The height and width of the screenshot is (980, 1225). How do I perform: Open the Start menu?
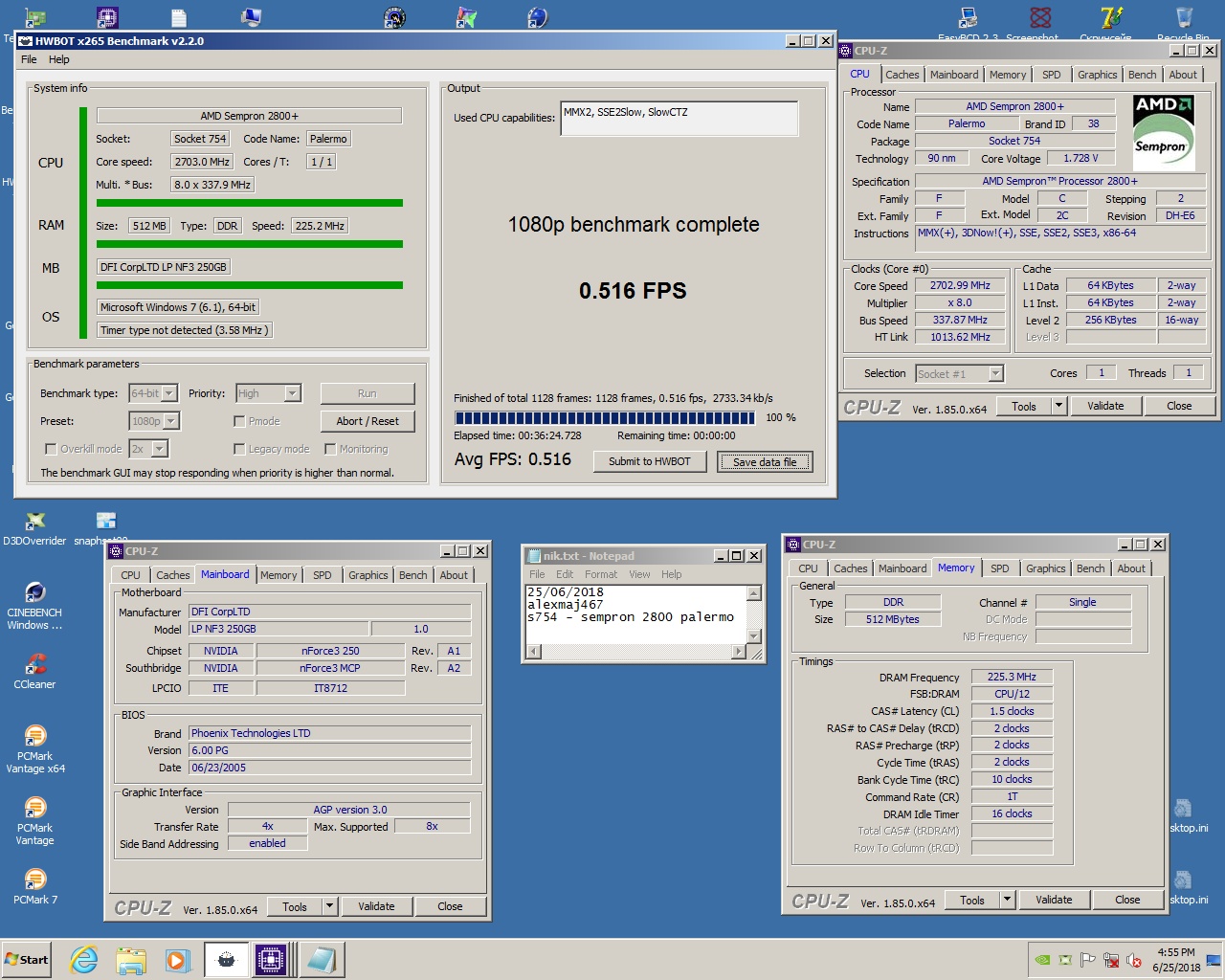[27, 960]
